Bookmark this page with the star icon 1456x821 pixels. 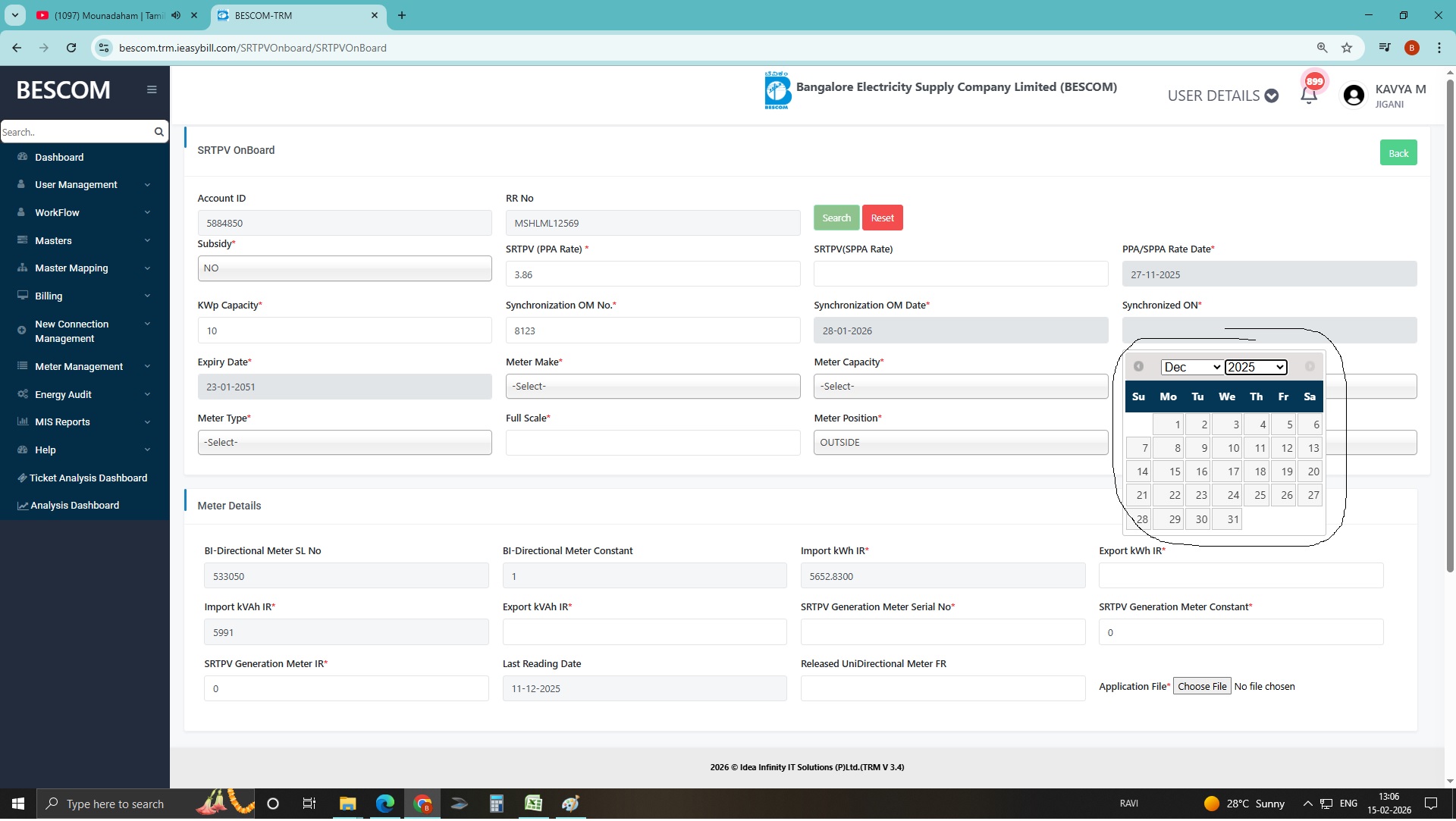tap(1347, 48)
